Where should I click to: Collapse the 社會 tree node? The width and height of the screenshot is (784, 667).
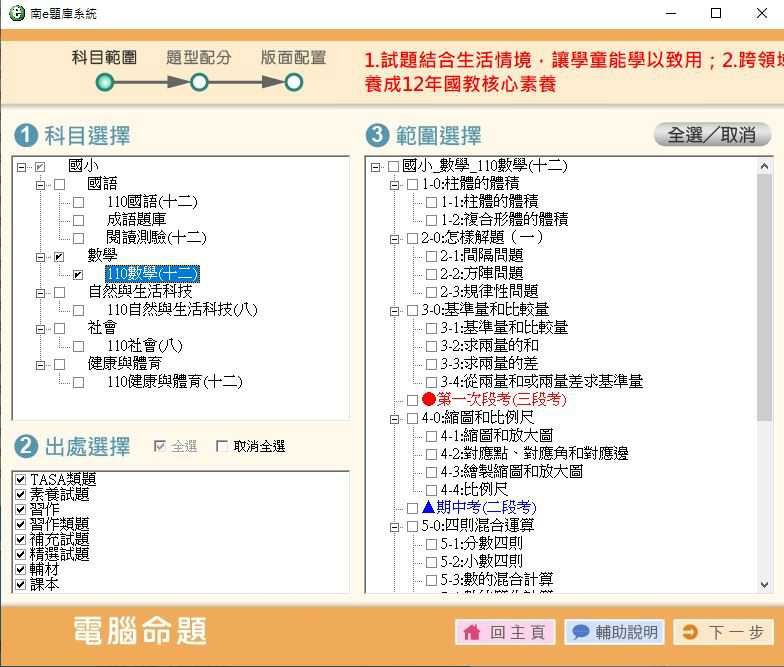[x=40, y=329]
